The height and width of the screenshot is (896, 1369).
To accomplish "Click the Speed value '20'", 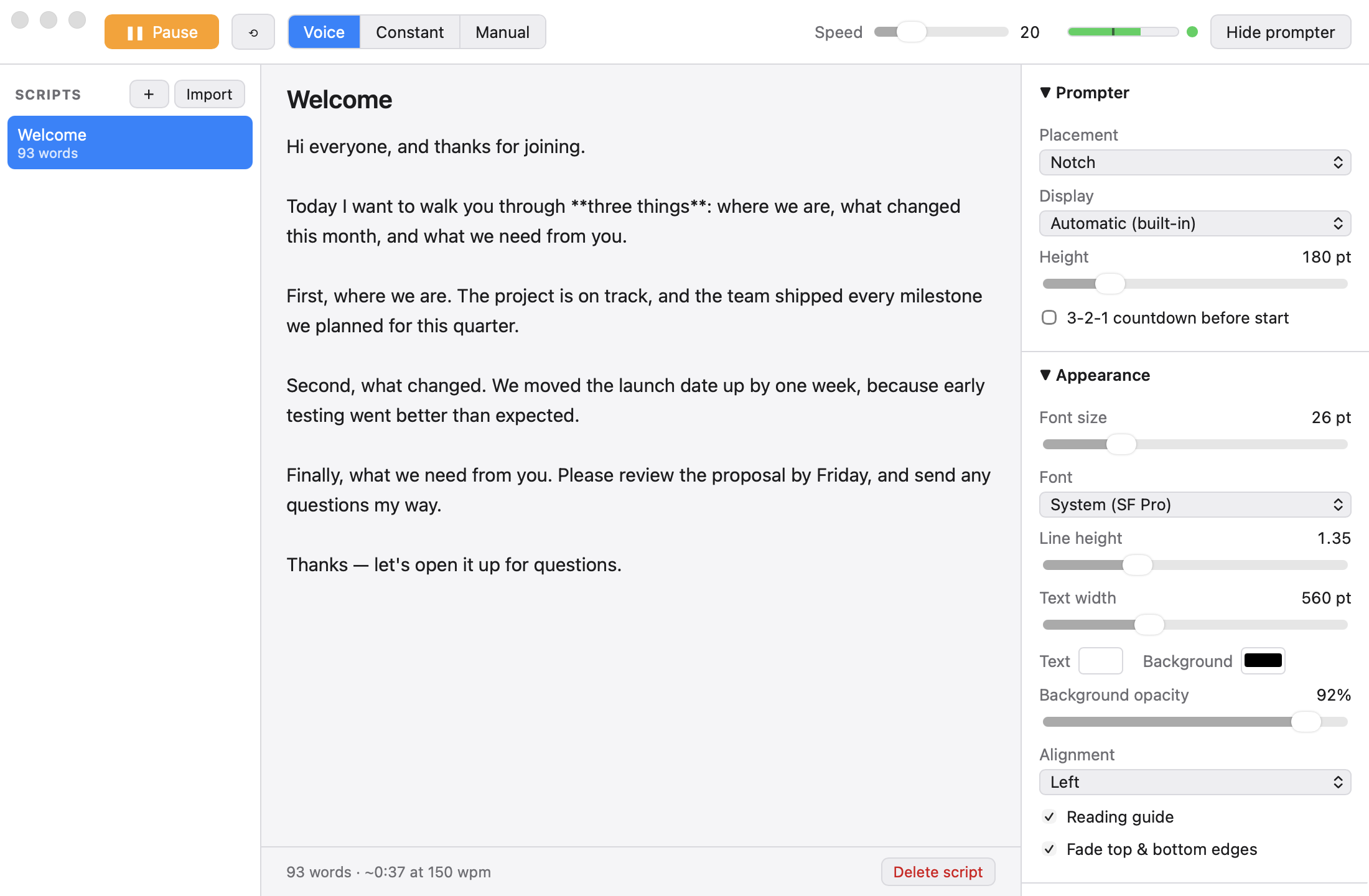I will pos(1030,32).
